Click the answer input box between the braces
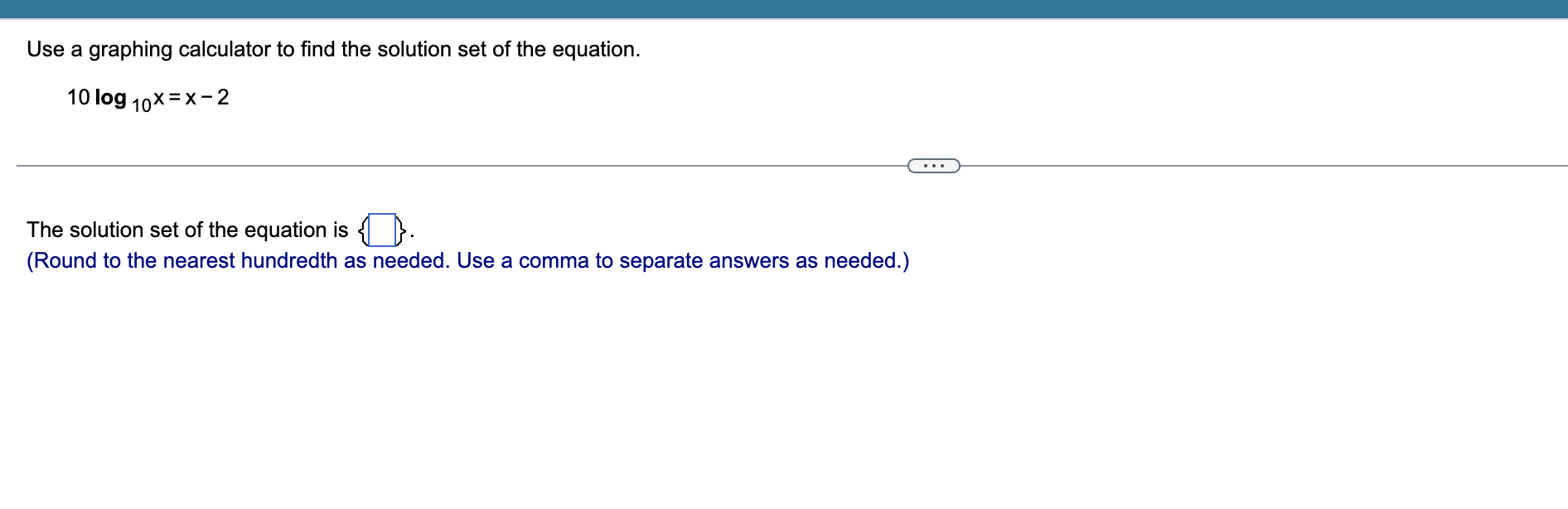 click(x=381, y=230)
